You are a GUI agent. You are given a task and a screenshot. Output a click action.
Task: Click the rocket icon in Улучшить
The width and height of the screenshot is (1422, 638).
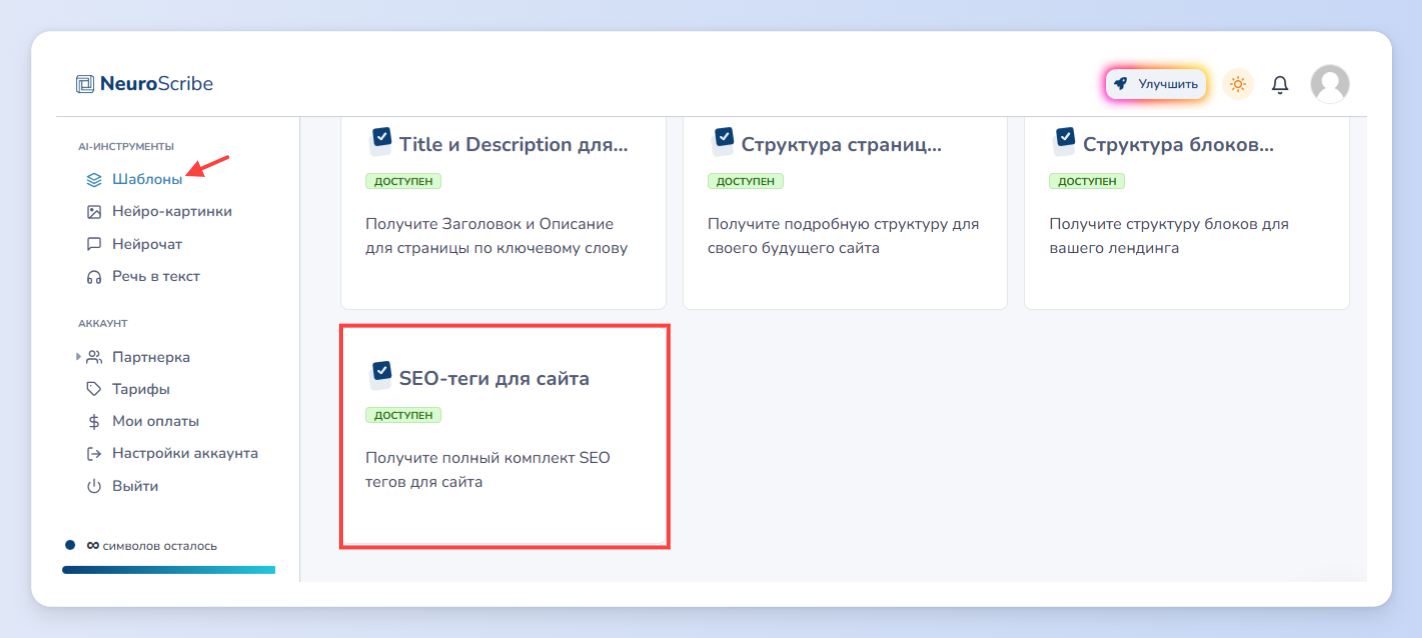(x=1121, y=84)
